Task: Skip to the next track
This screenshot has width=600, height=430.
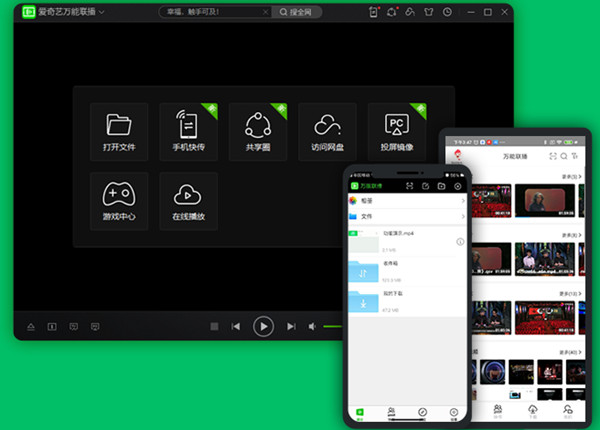Action: 291,326
